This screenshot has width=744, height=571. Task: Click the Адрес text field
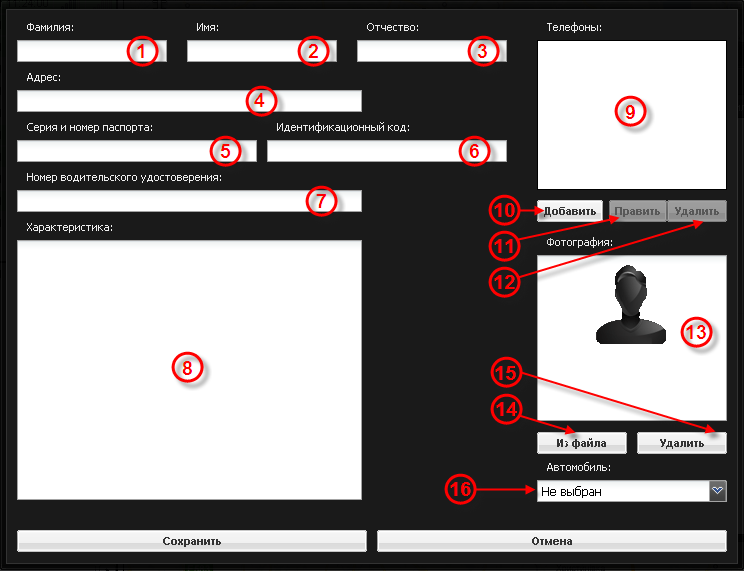coord(130,101)
